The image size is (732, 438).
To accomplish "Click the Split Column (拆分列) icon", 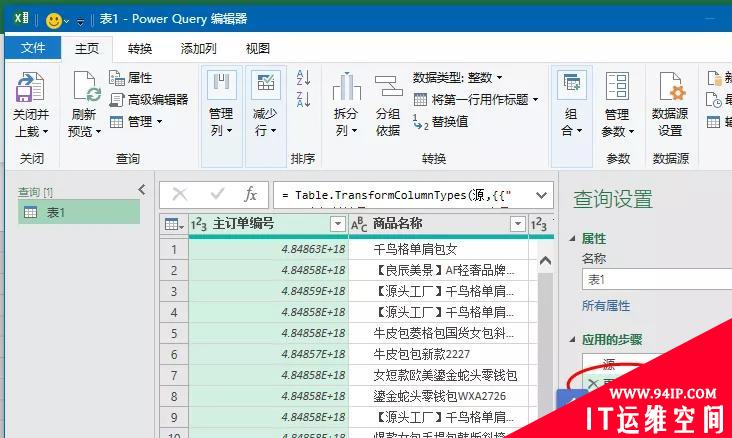I will coord(346,86).
